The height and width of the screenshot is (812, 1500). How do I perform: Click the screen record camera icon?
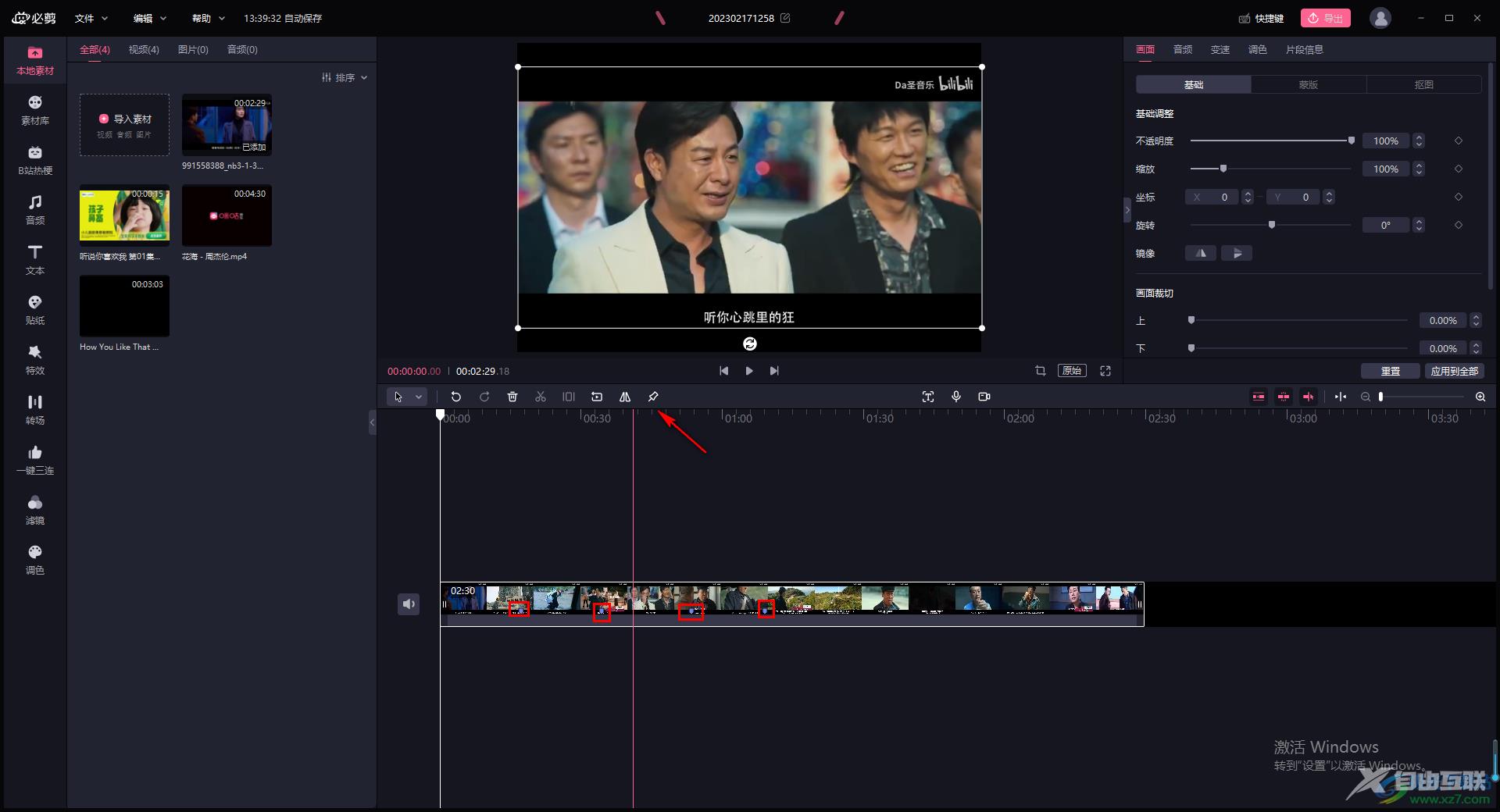984,397
